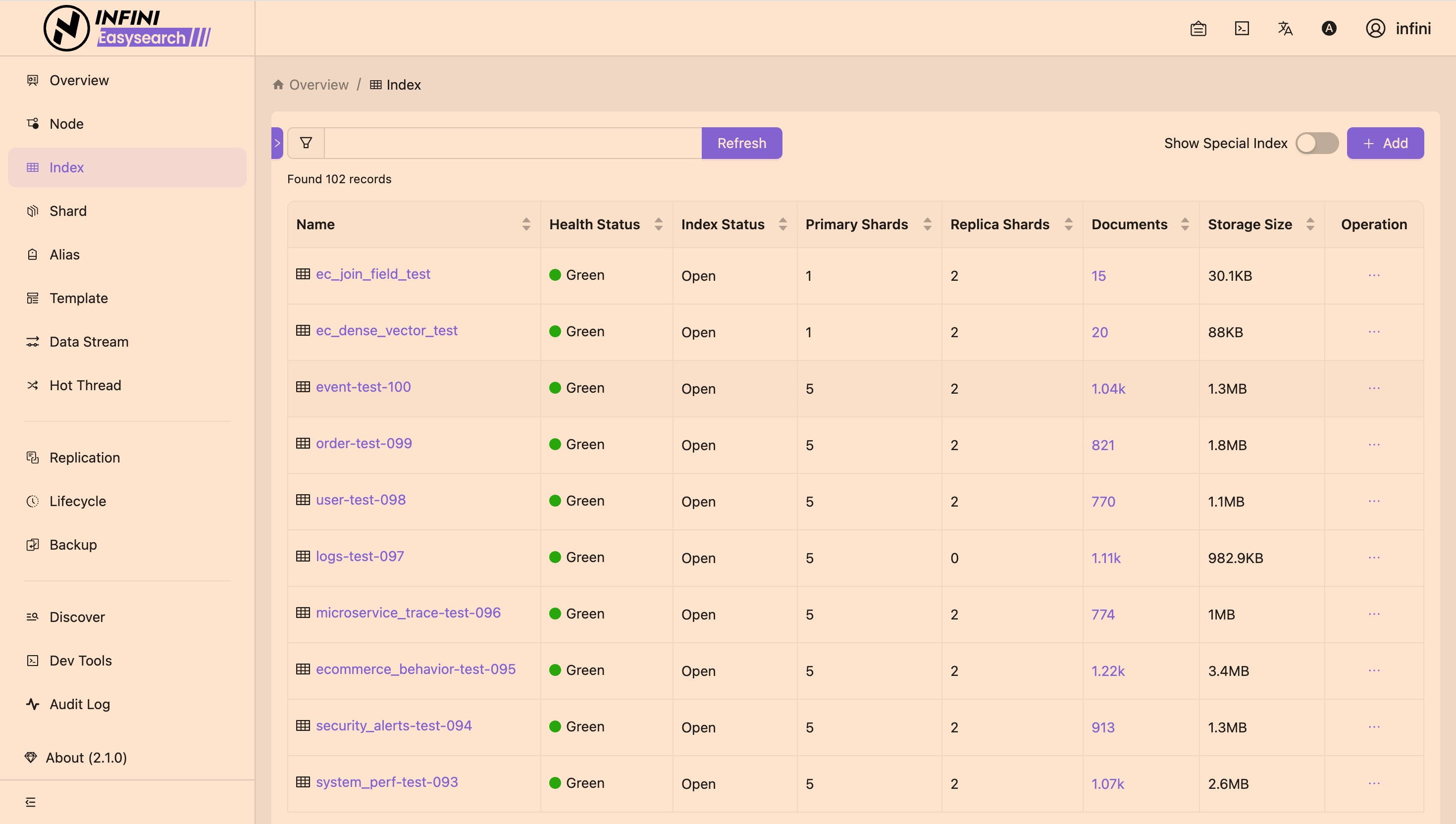Sort indices by Storage Size
Screen dimensions: 1456x824
1309,224
